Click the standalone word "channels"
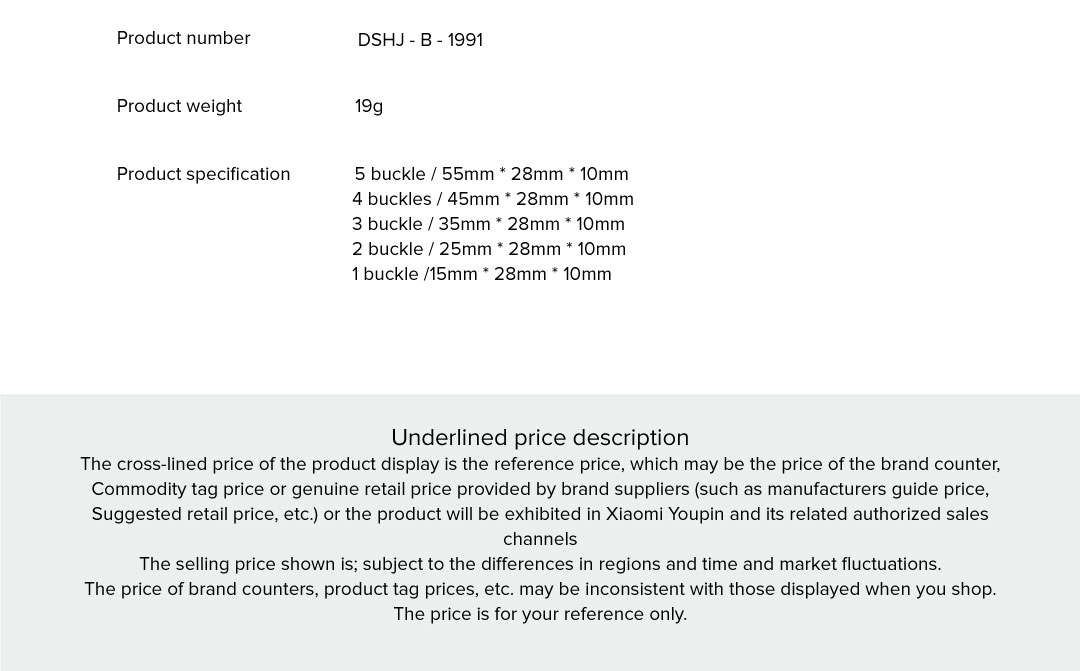The image size is (1080, 671). 540,539
